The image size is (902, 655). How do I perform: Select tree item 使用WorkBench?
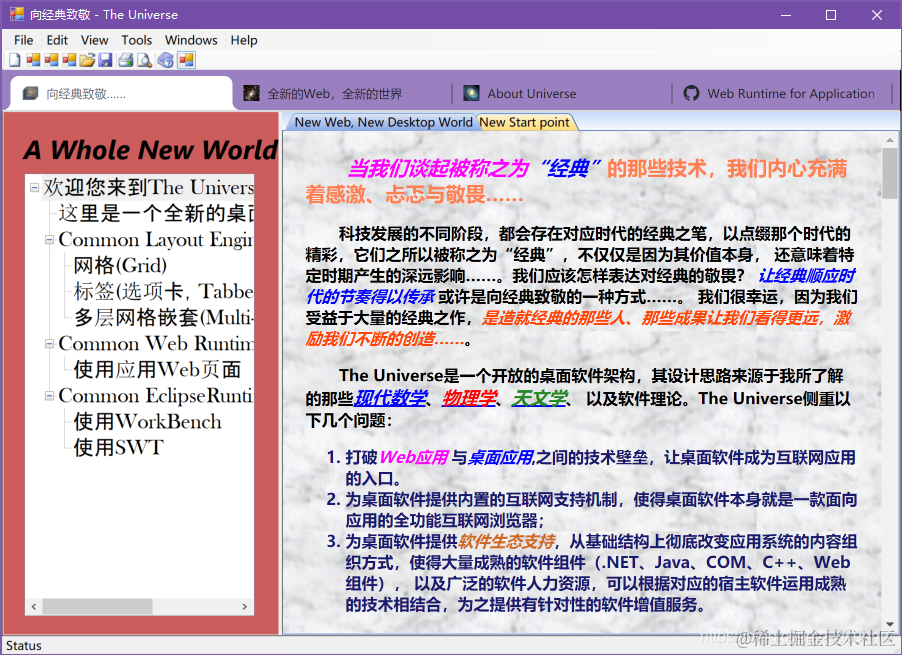pos(147,422)
